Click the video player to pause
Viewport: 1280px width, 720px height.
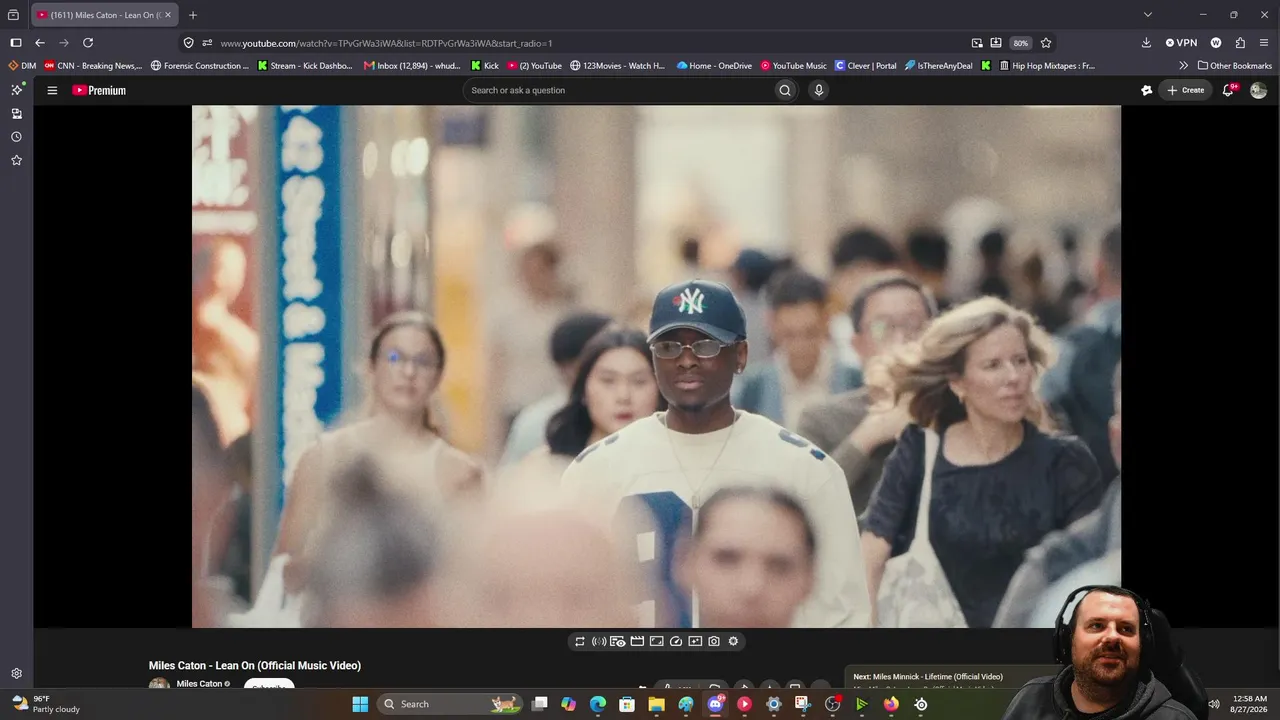tap(656, 366)
